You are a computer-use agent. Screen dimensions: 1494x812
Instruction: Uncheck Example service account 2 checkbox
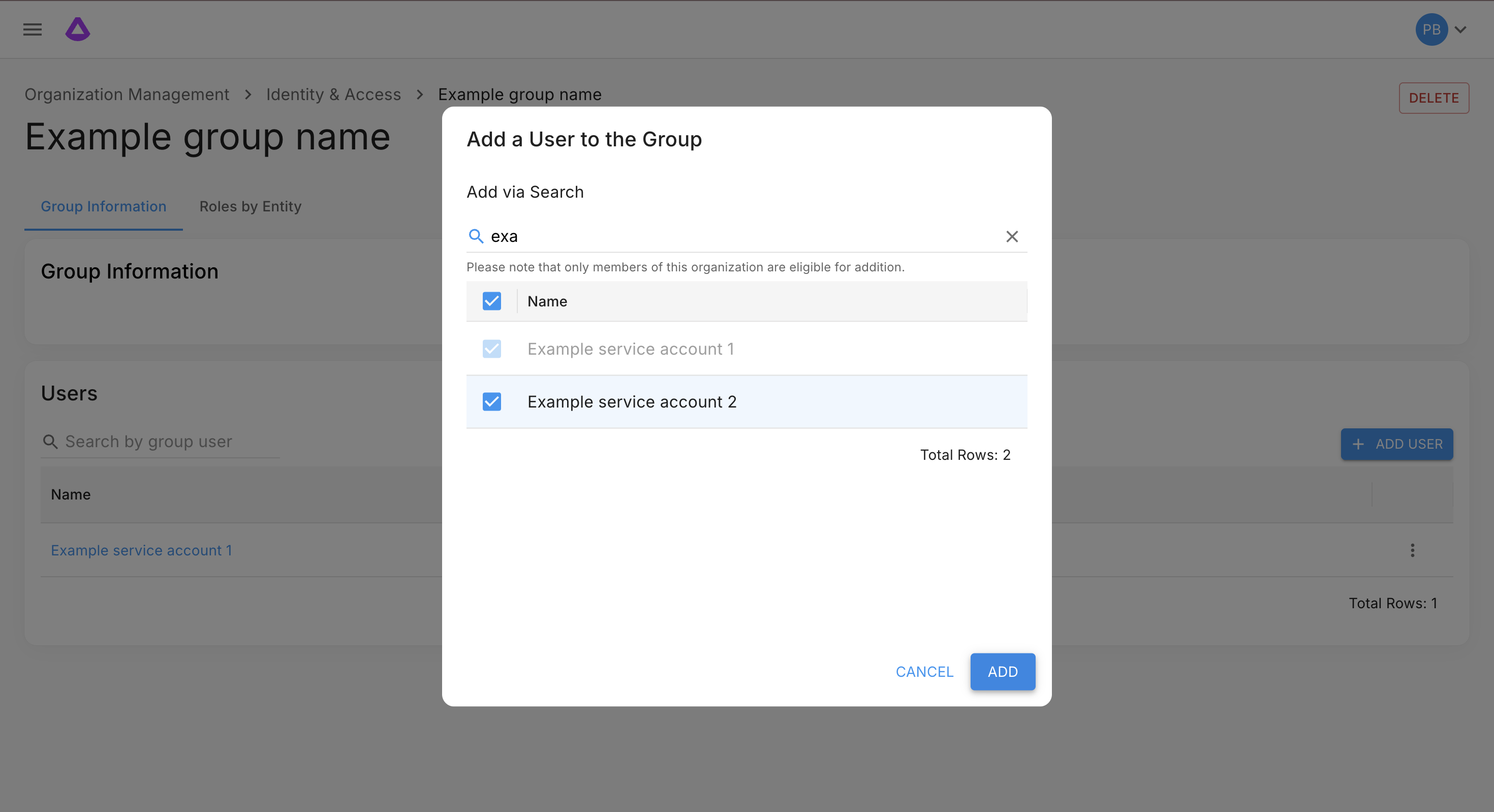[x=491, y=401]
